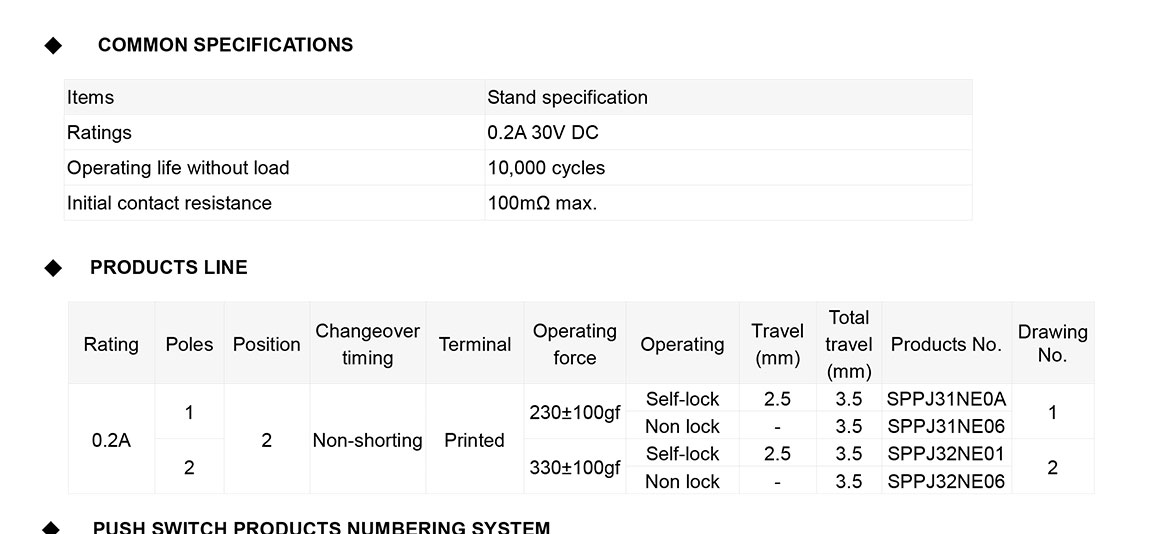Select the PRODUCTS LINE heading

(168, 268)
